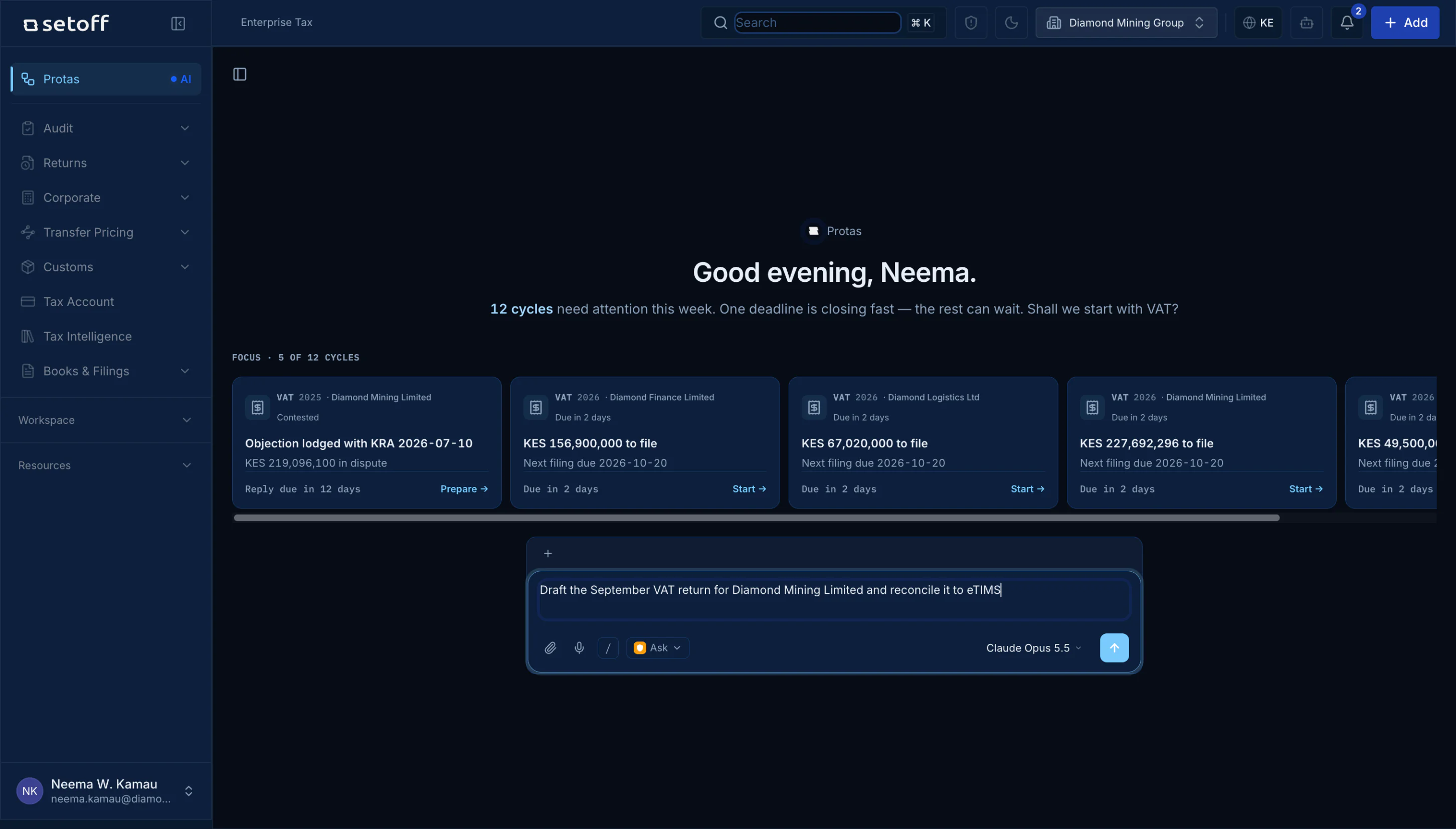Viewport: 1456px width, 829px height.
Task: Click Prepare on the Contested VAT card
Action: [x=464, y=489]
